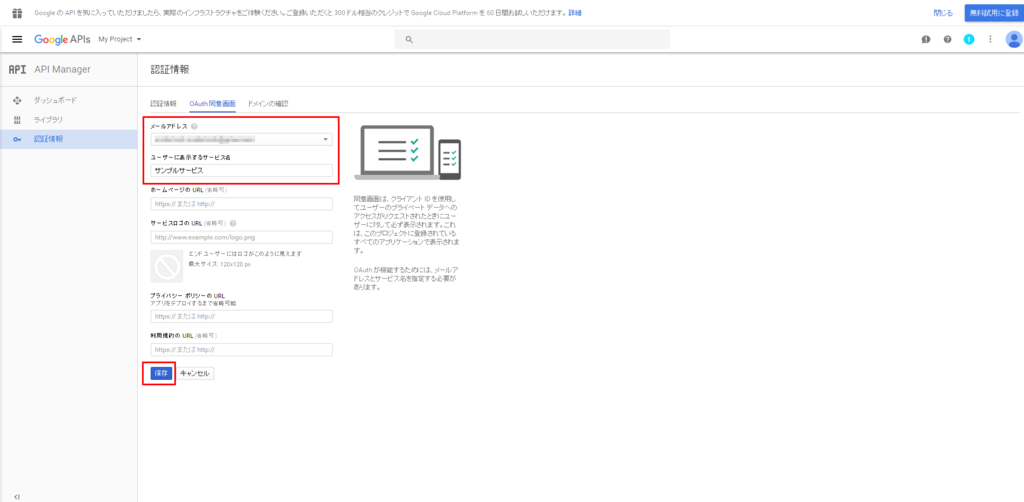The image size is (1024, 502).
Task: Click the Google APIs logo
Action: tap(62, 39)
